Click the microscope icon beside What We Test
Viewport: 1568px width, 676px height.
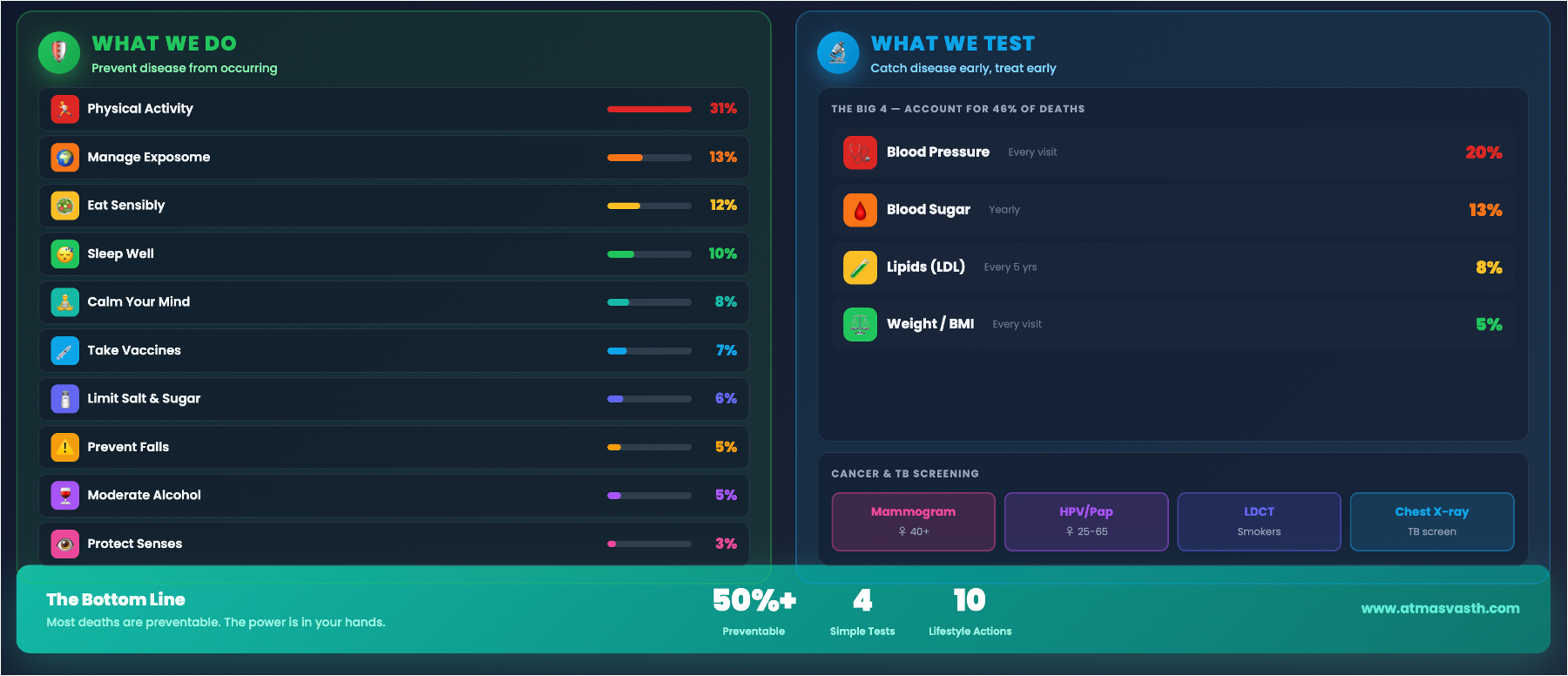point(838,53)
